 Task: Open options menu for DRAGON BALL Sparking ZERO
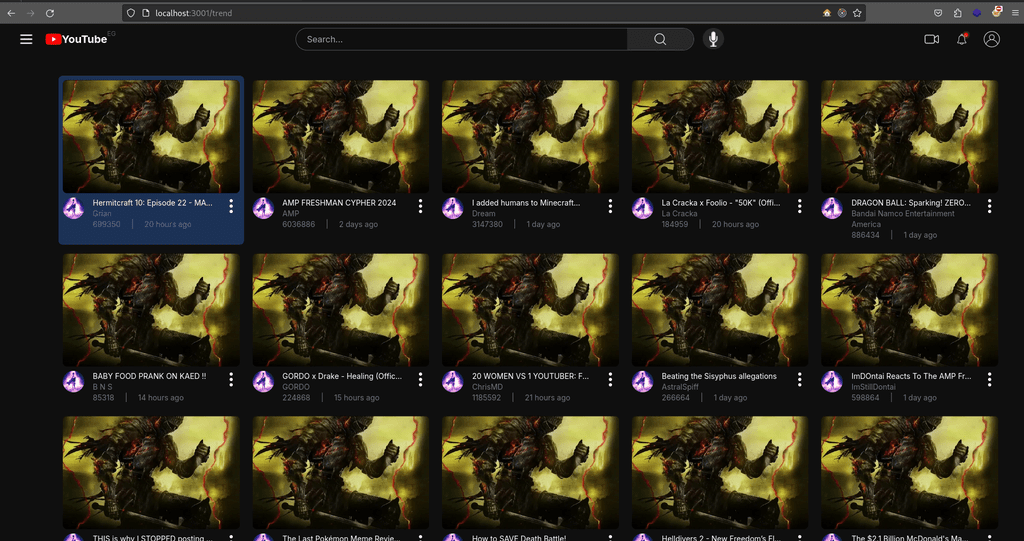989,206
